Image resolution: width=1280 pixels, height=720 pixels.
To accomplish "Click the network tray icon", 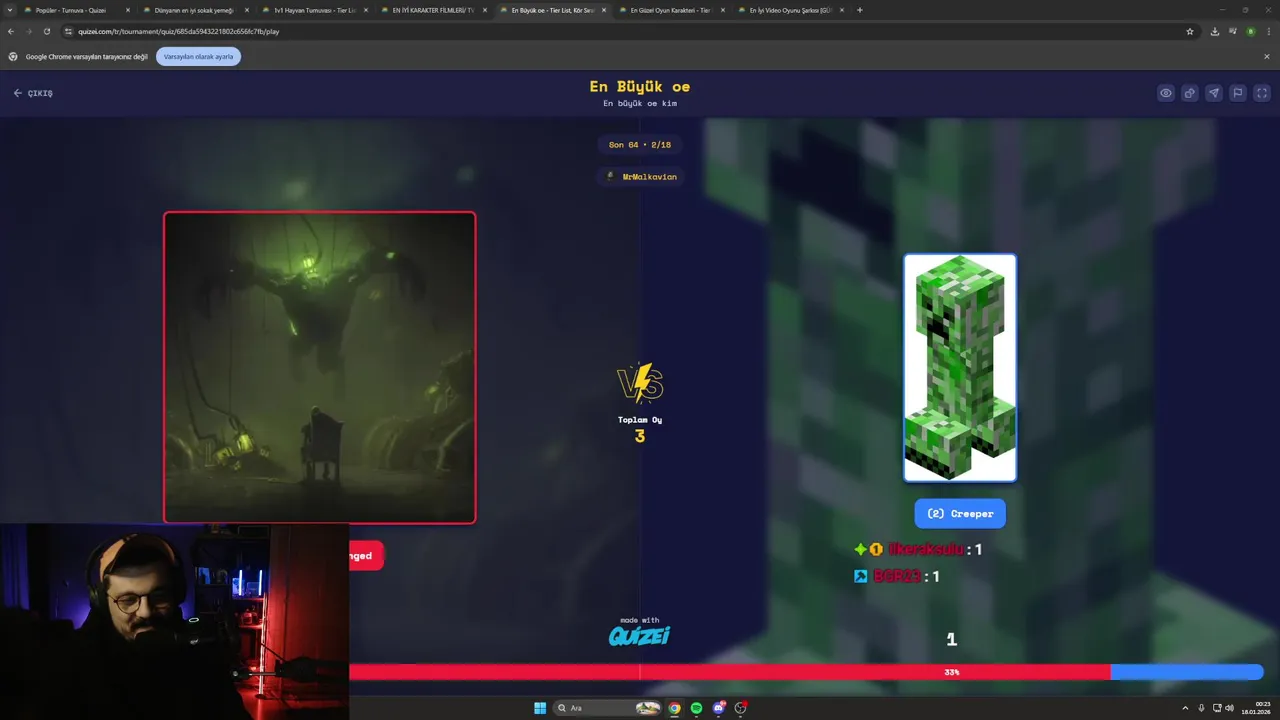I will click(1217, 708).
